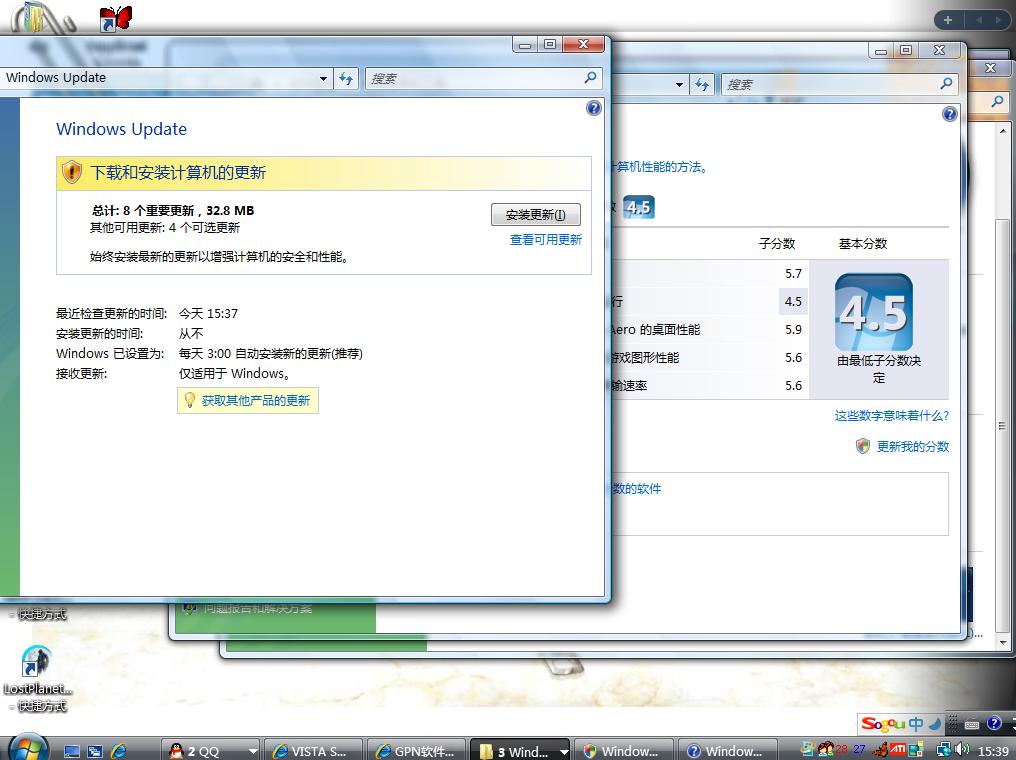Click the shield icon beside 更新我的分数

tap(862, 446)
